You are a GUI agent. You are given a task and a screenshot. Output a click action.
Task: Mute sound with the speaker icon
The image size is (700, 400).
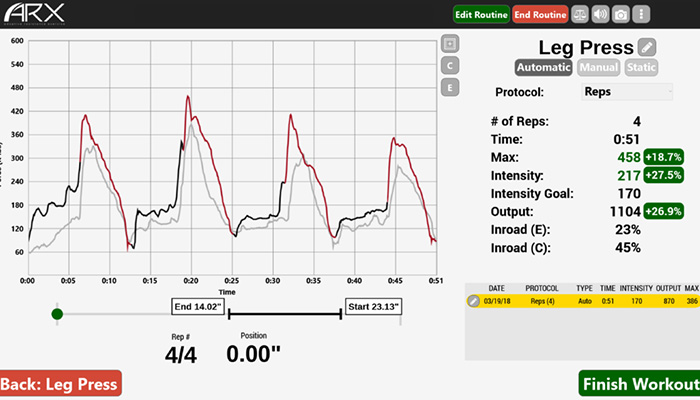point(601,14)
